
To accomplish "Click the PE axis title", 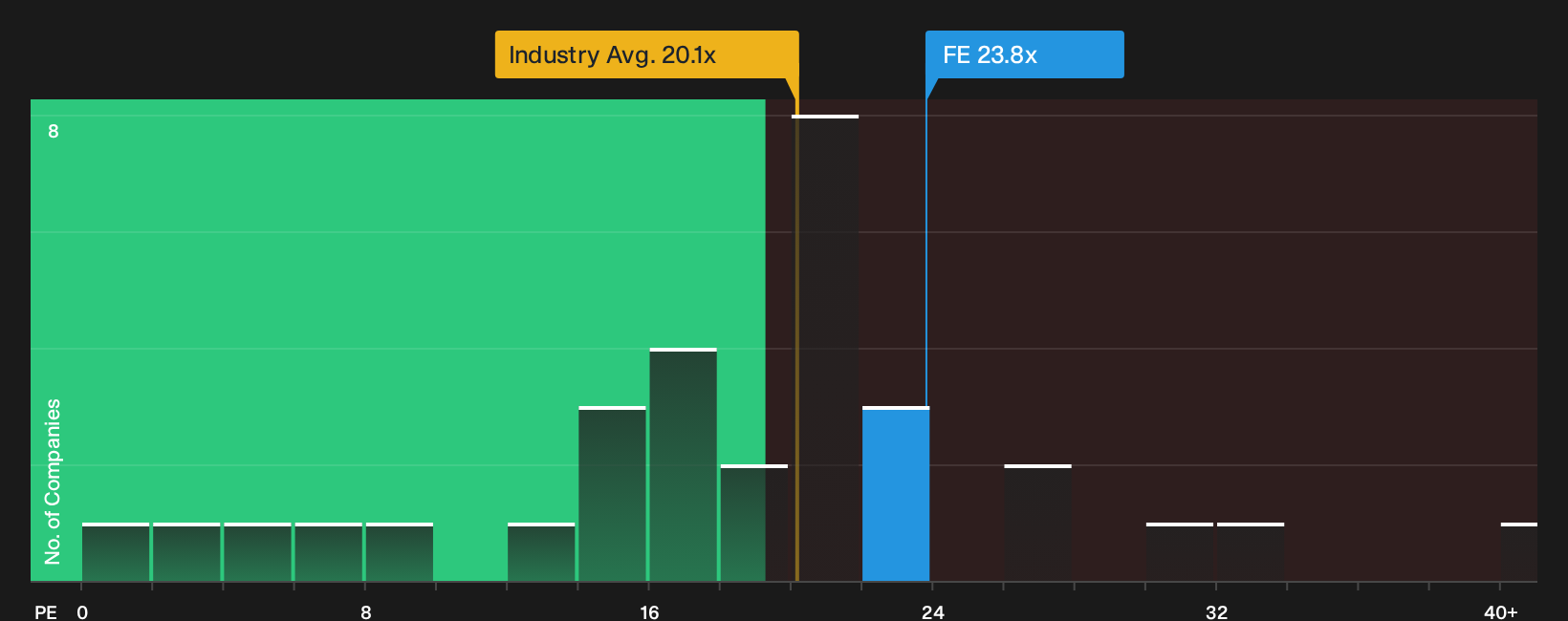I will [46, 611].
